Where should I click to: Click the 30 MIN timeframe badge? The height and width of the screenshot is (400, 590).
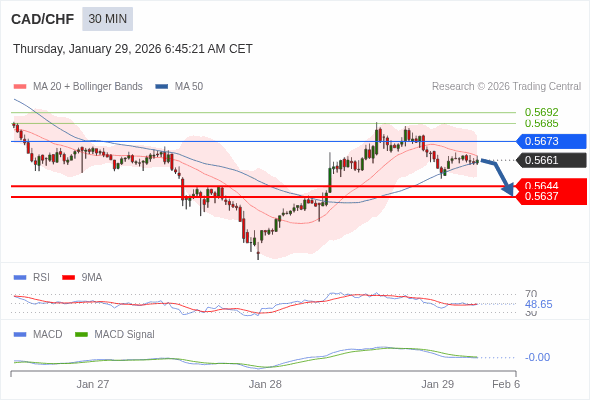(108, 19)
